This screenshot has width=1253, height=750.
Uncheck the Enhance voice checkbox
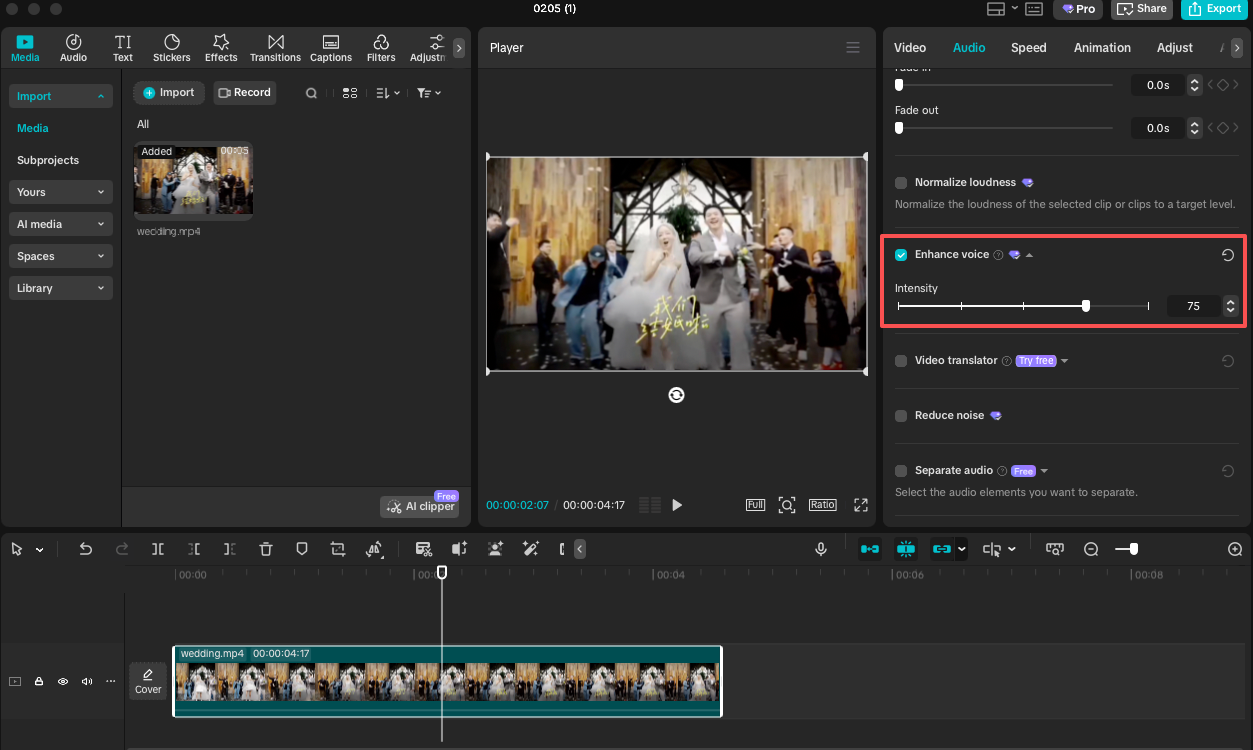tap(901, 255)
